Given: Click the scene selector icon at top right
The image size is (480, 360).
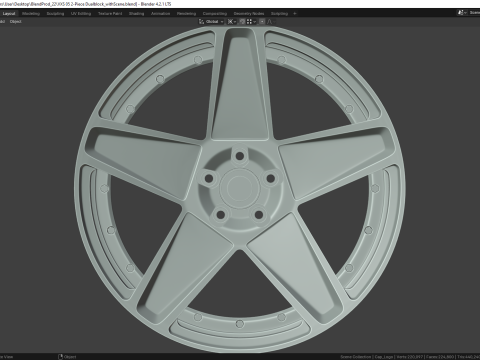Looking at the screenshot, I should pos(462,13).
